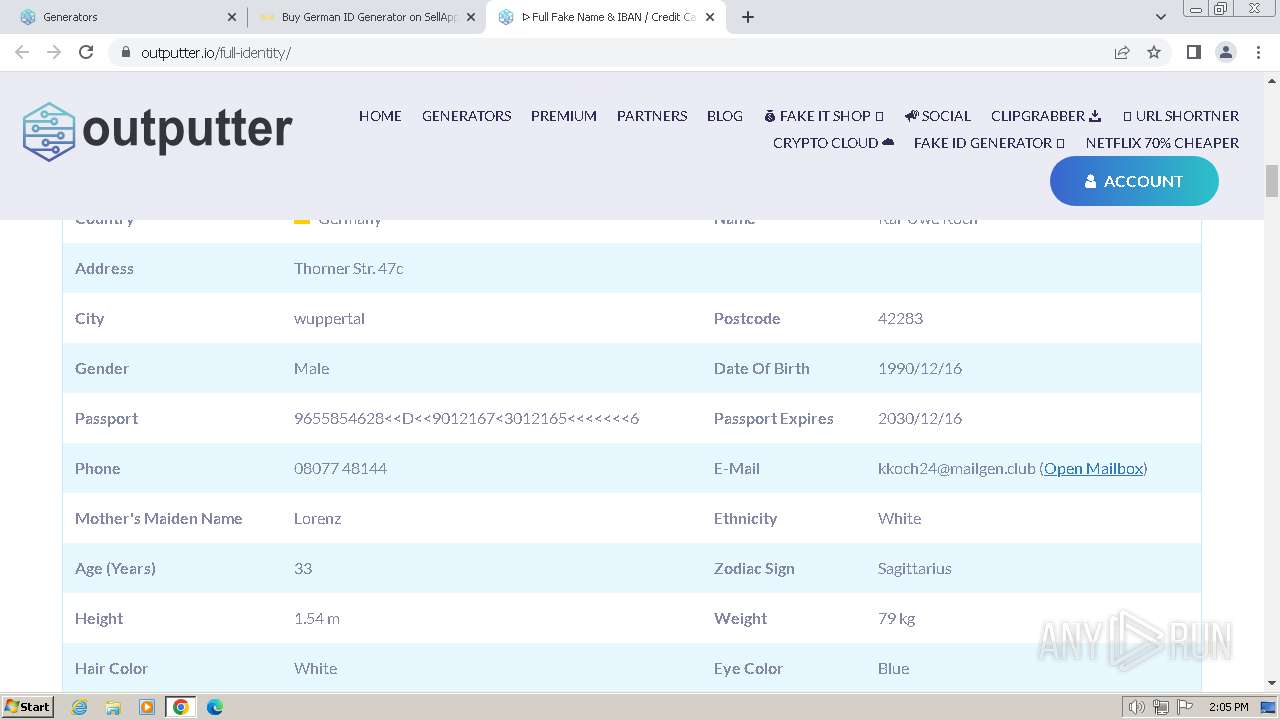Open CLIPGRABBER menu item
The height and width of the screenshot is (720, 1280).
[1046, 116]
